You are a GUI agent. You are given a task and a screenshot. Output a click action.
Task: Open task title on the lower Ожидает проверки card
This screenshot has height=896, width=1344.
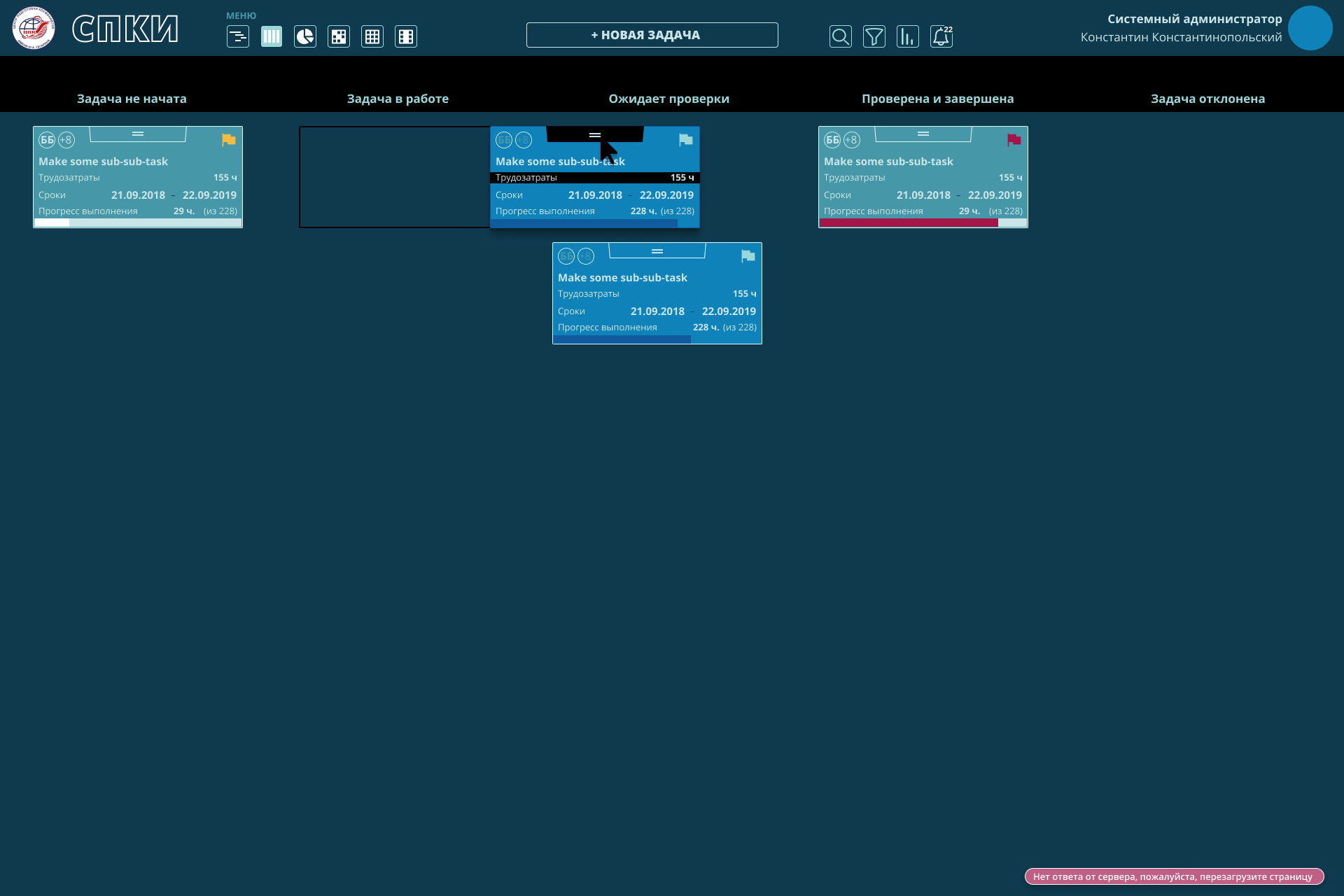point(622,278)
